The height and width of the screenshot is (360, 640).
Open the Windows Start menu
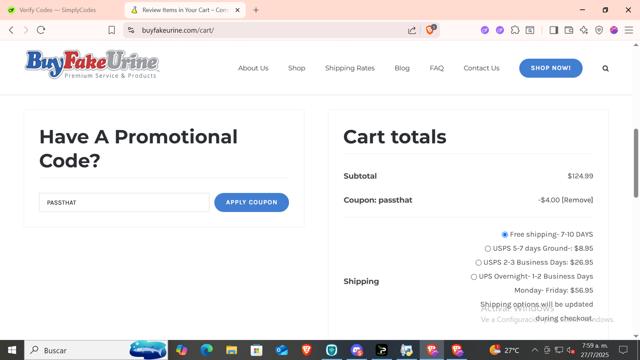(x=12, y=350)
